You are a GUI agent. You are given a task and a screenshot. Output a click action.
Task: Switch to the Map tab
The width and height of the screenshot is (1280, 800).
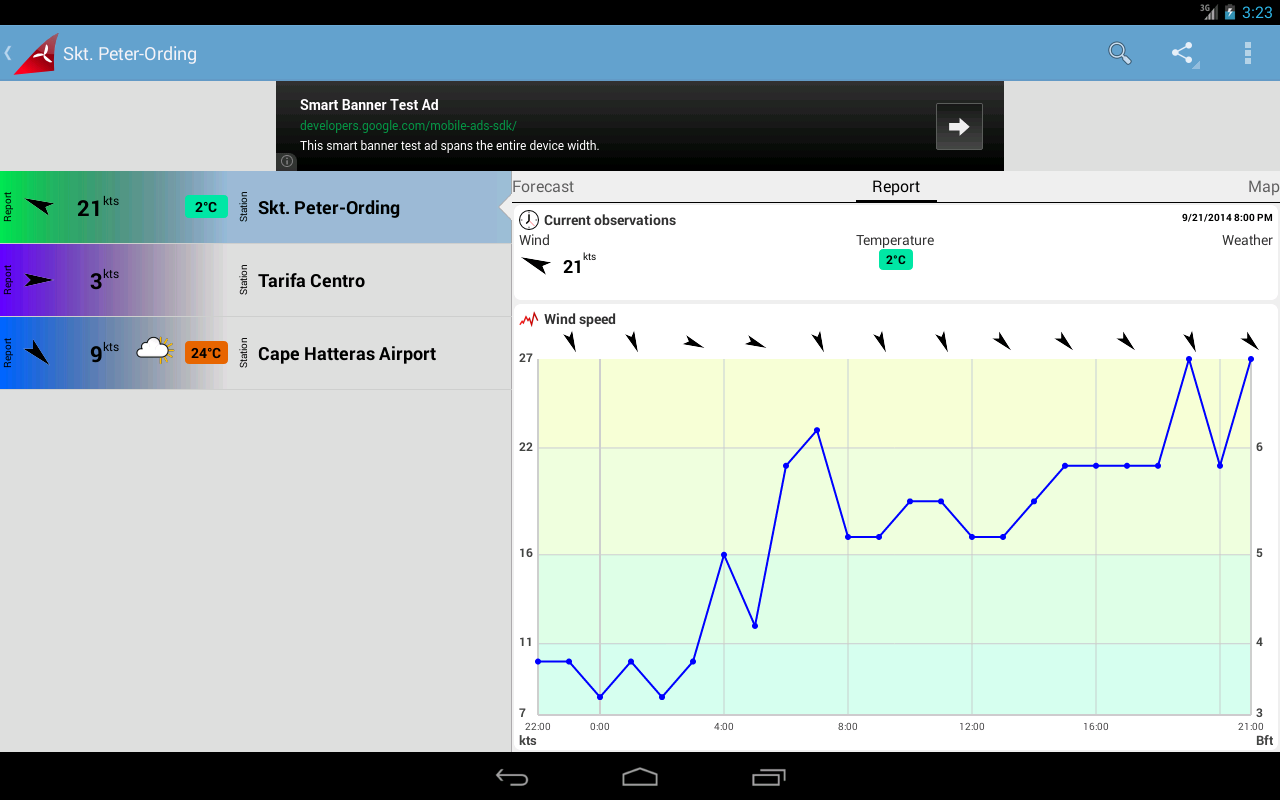[x=1262, y=186]
